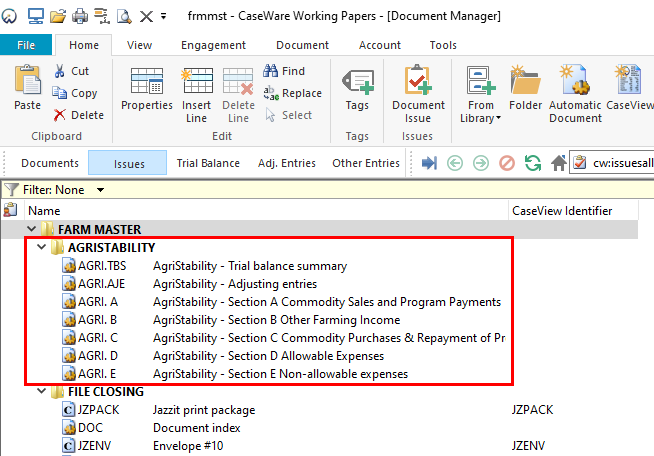Click the green Forward navigation arrow
The width and height of the screenshot is (654, 456).
point(481,163)
